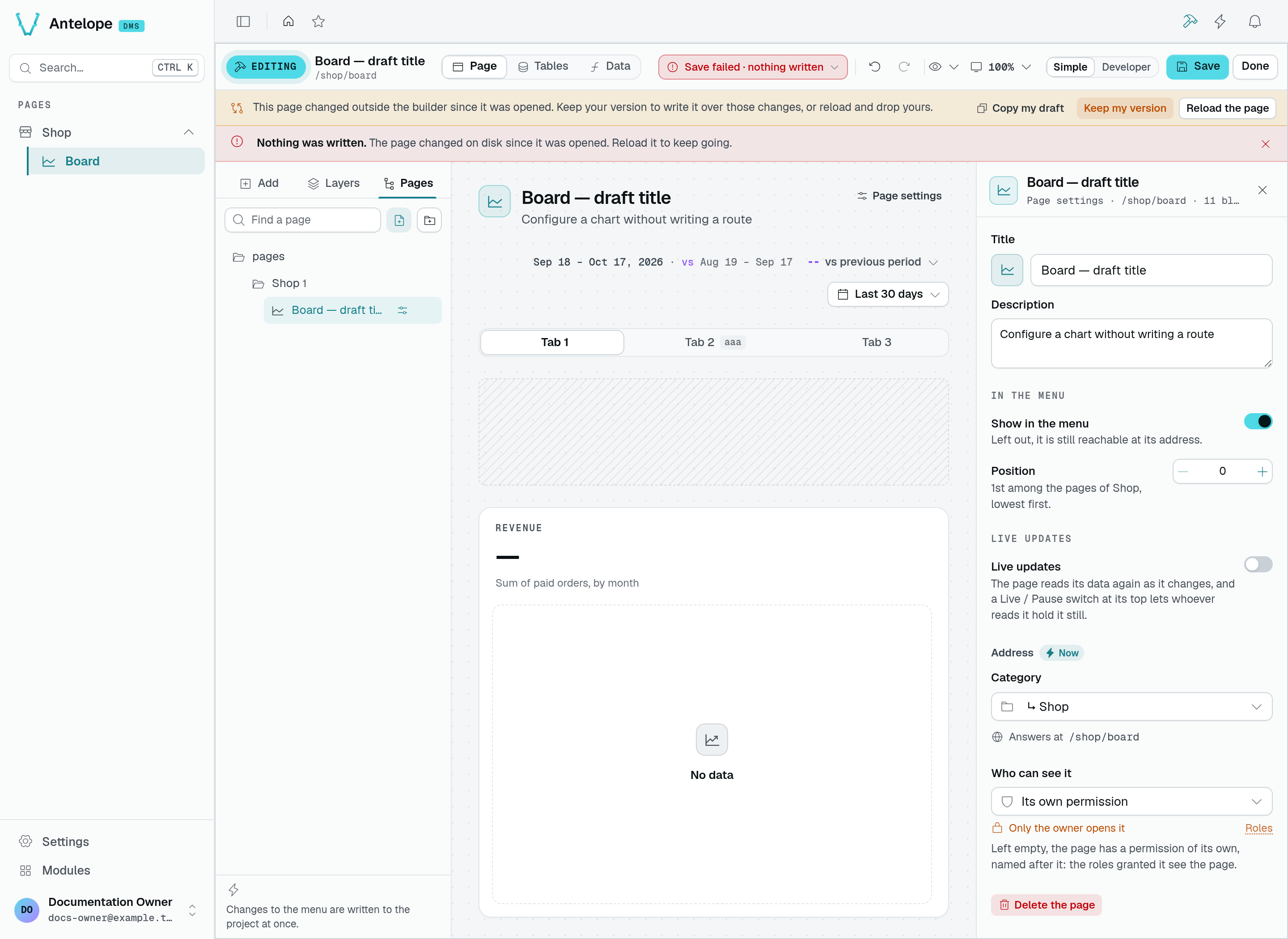The width and height of the screenshot is (1288, 939).
Task: Switch to Simple mode
Action: (1070, 67)
